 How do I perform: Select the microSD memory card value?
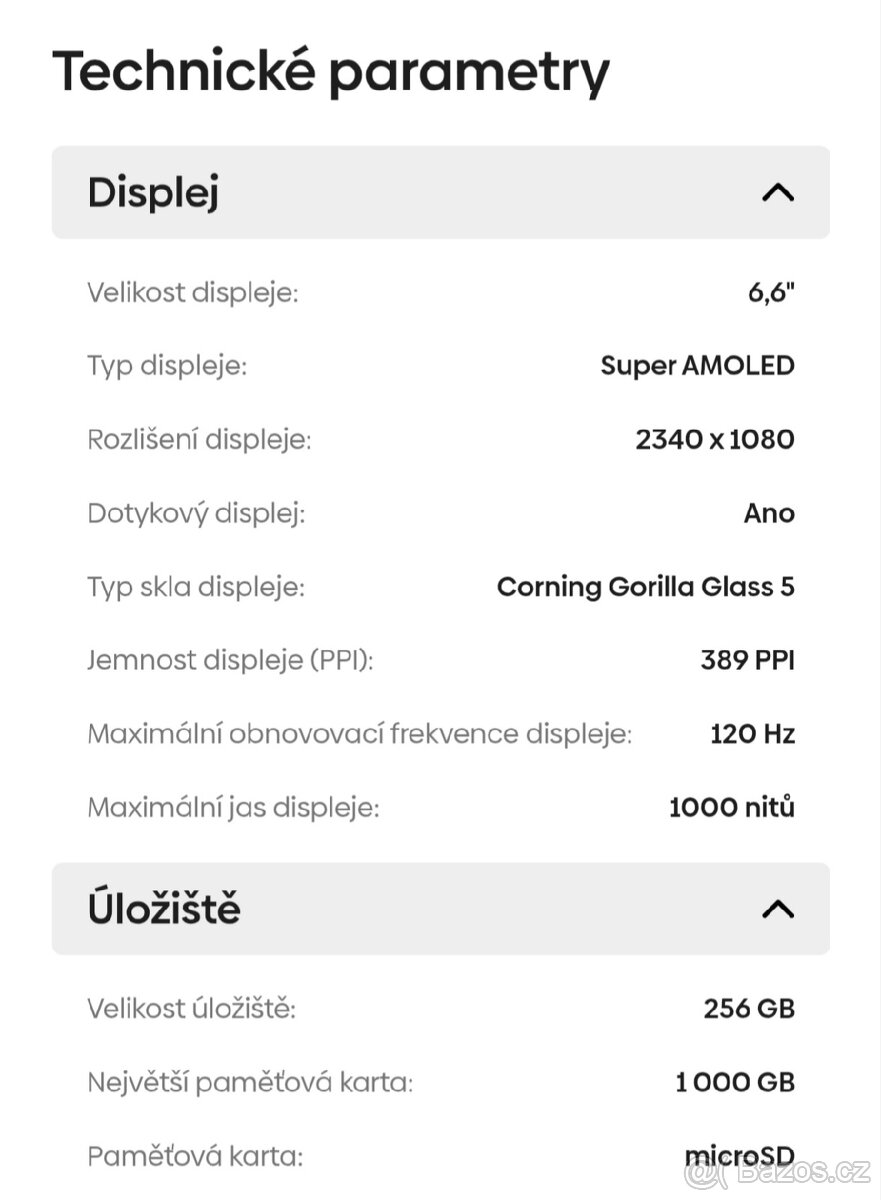(742, 1155)
